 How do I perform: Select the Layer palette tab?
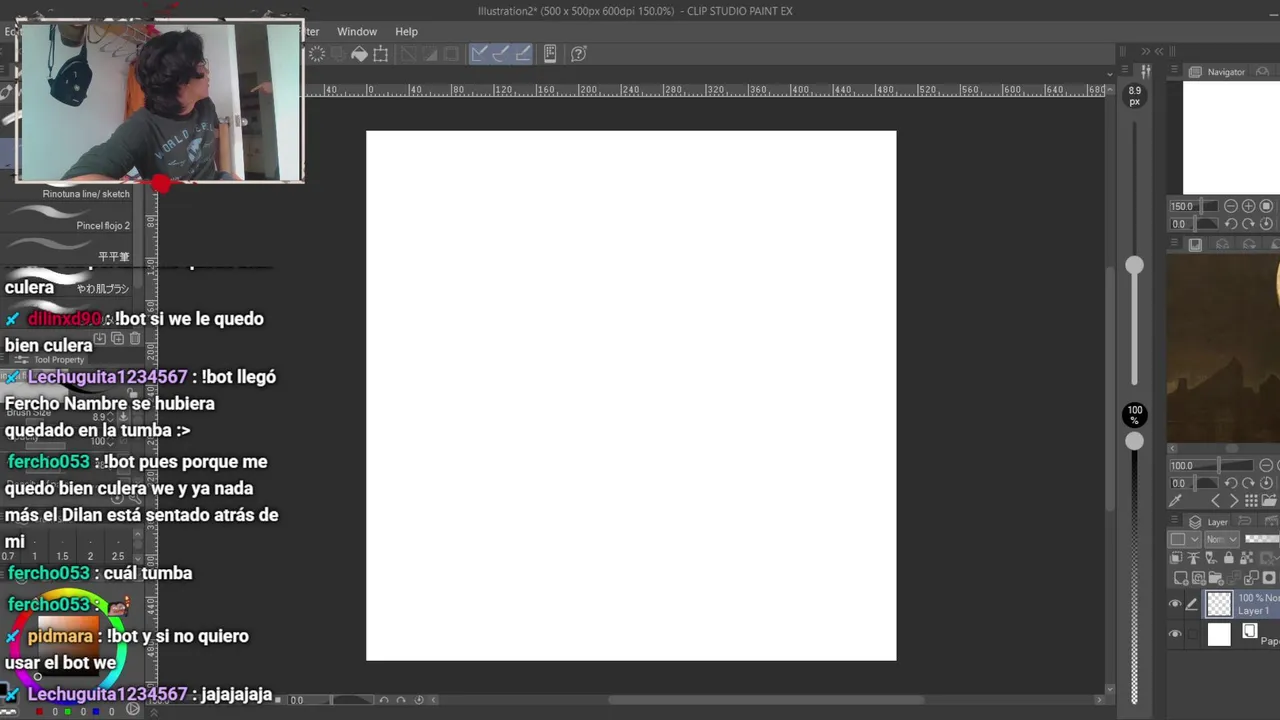[1208, 522]
